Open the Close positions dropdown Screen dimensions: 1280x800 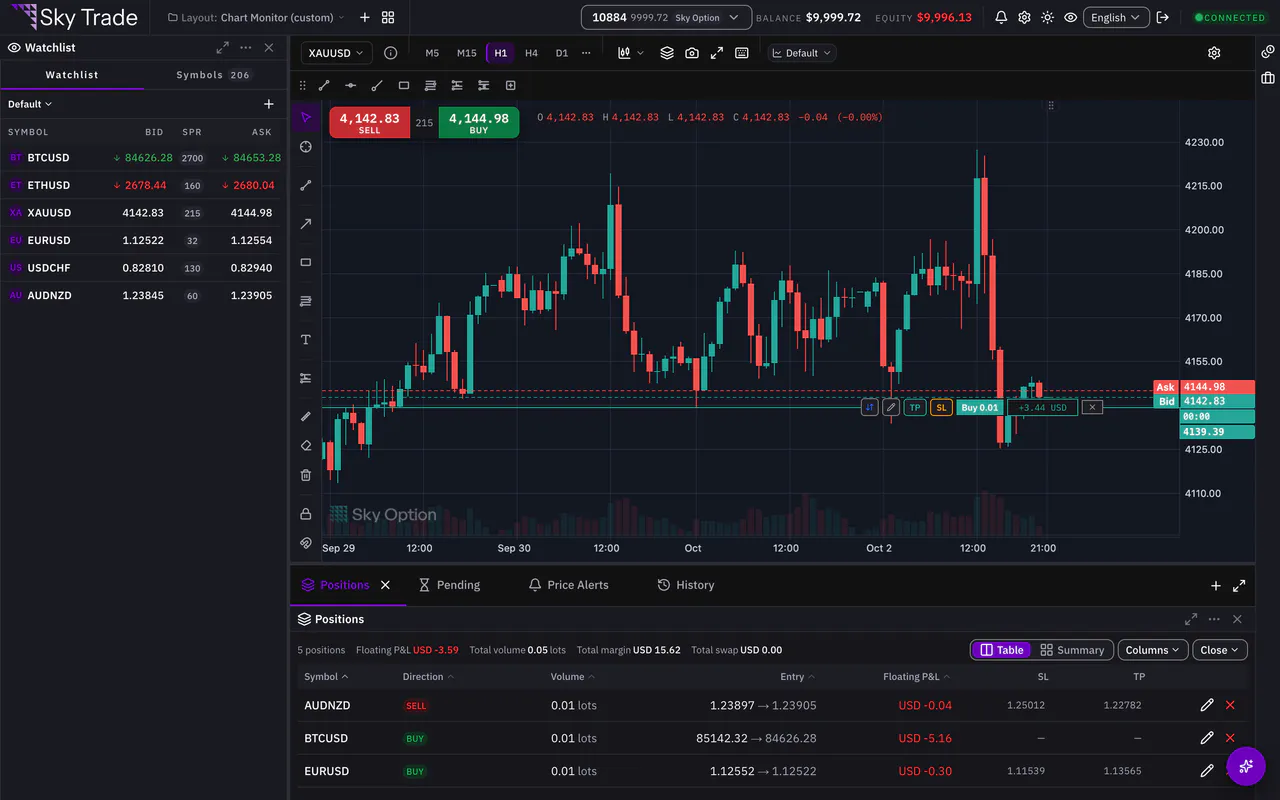1220,650
